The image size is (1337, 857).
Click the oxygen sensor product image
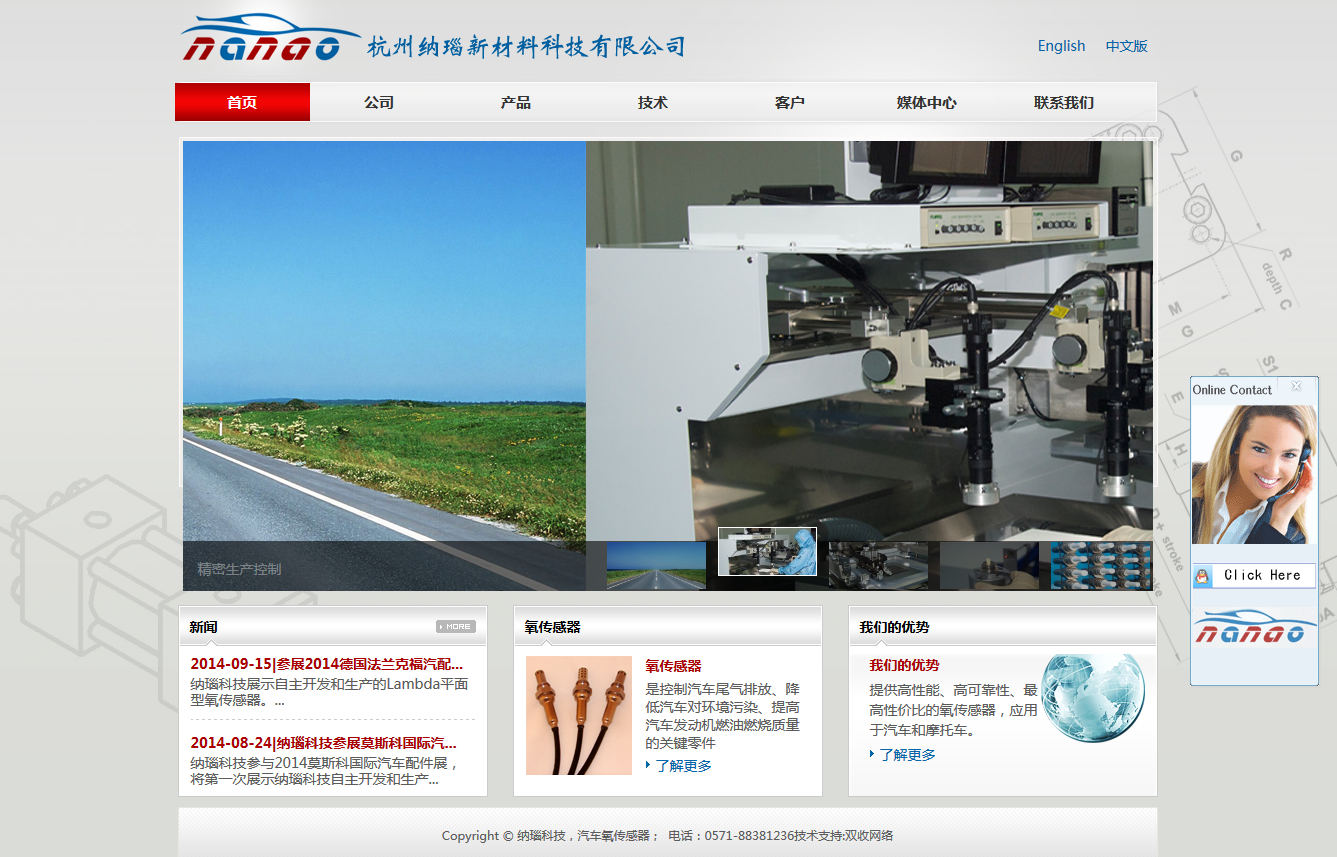click(x=579, y=715)
